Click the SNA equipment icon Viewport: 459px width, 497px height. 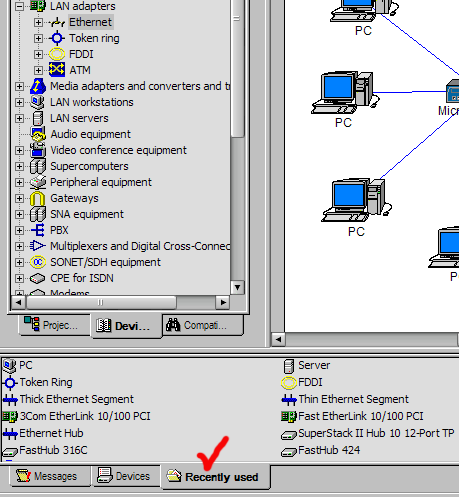[38, 214]
